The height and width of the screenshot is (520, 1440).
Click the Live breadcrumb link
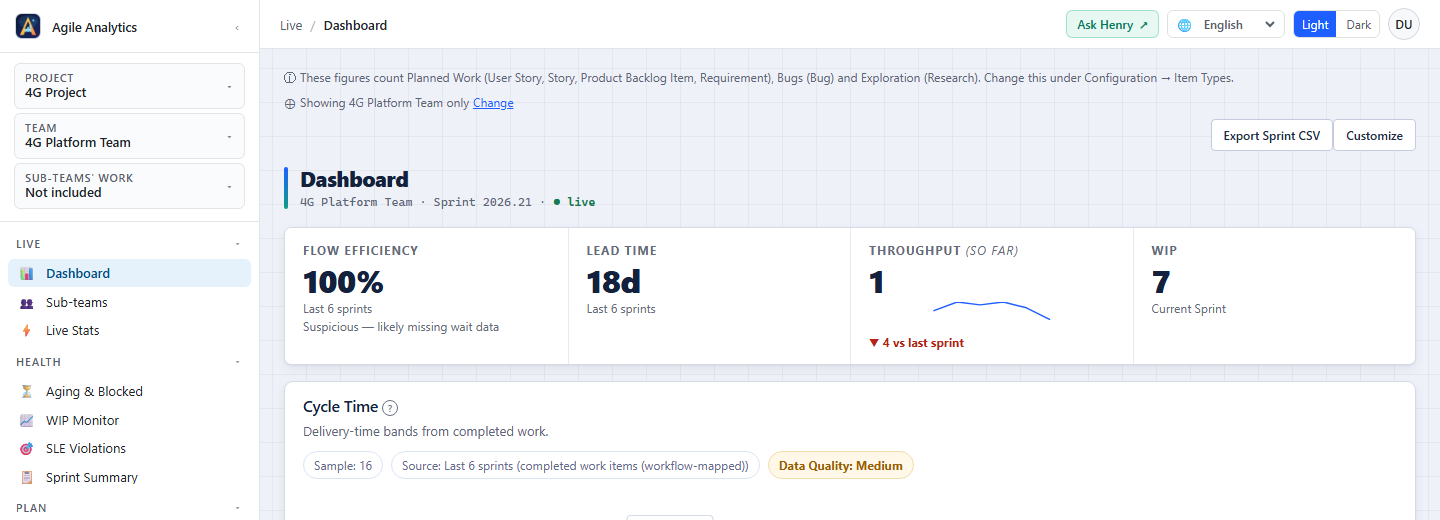pos(291,25)
